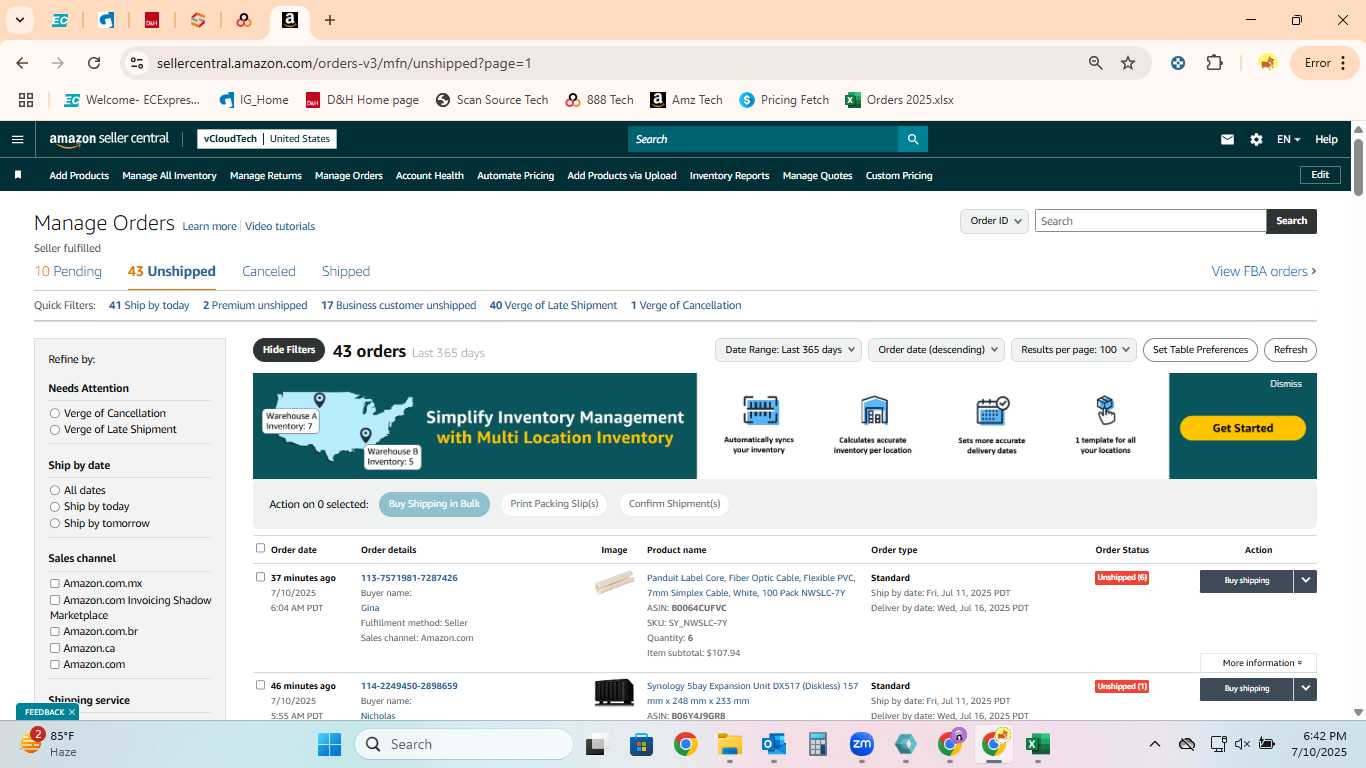Select Verge of Cancellation radio button
This screenshot has width=1366, height=768.
(x=55, y=413)
